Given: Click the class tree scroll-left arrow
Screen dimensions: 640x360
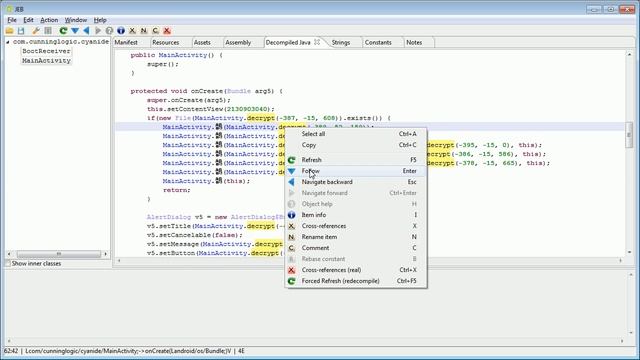Looking at the screenshot, I should (x=9, y=254).
